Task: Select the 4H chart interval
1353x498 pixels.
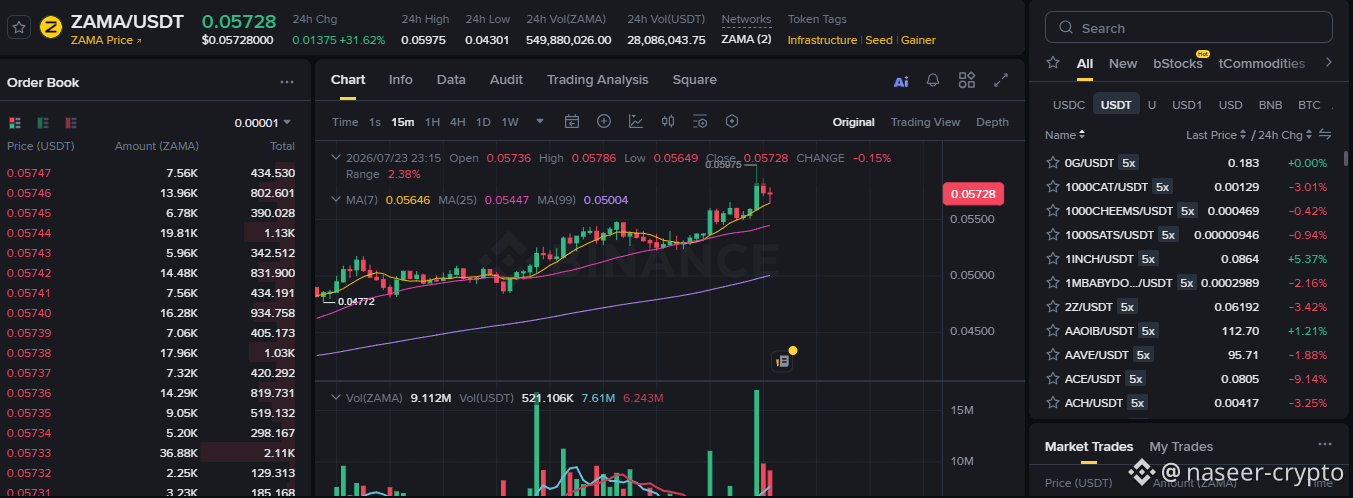Action: point(457,122)
